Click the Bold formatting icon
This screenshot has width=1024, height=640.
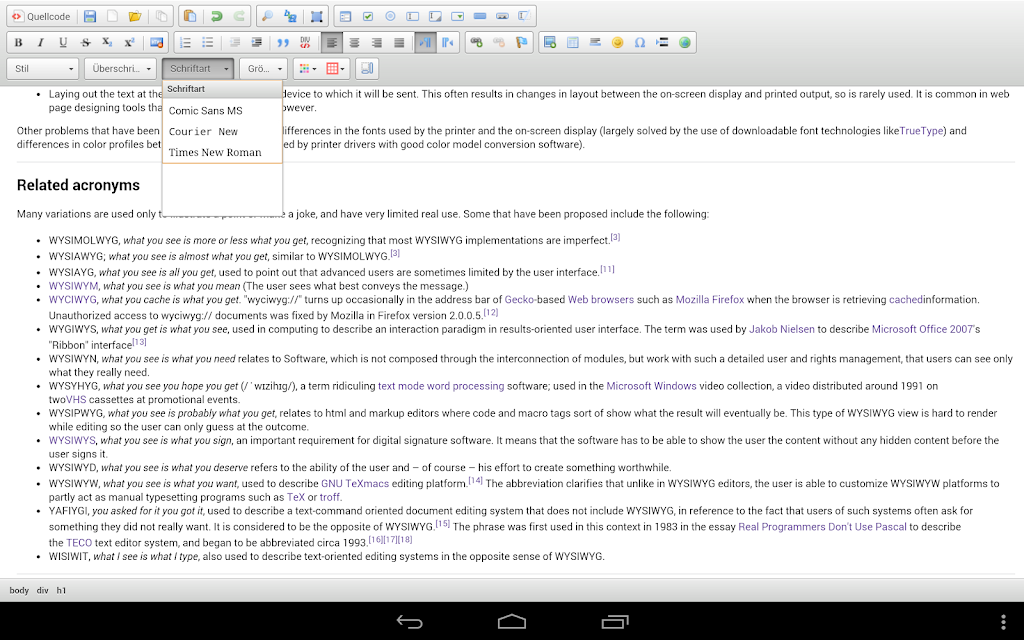tap(18, 42)
